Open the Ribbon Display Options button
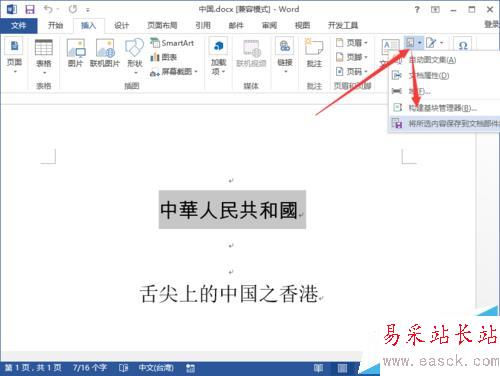The image size is (500, 376). tap(435, 10)
